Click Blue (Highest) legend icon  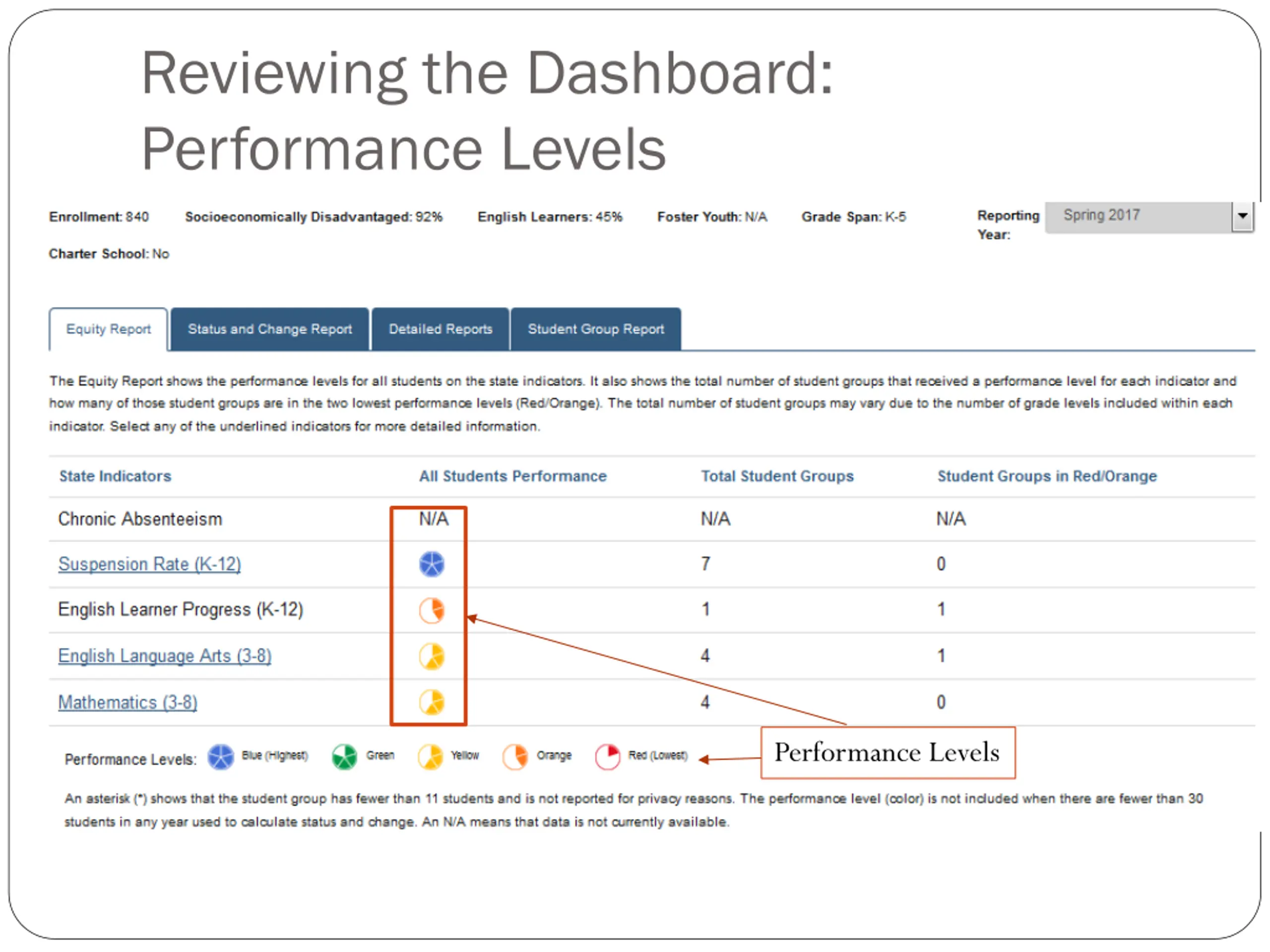pos(220,757)
